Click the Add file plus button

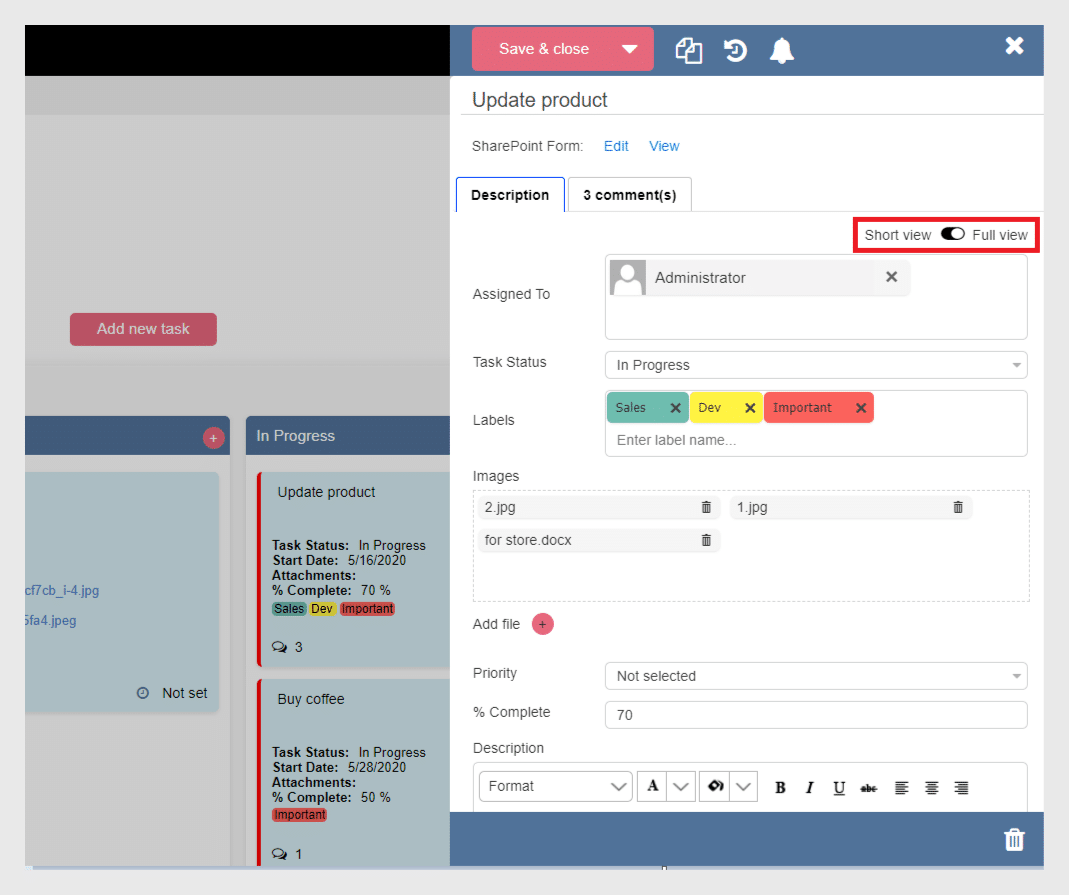542,624
